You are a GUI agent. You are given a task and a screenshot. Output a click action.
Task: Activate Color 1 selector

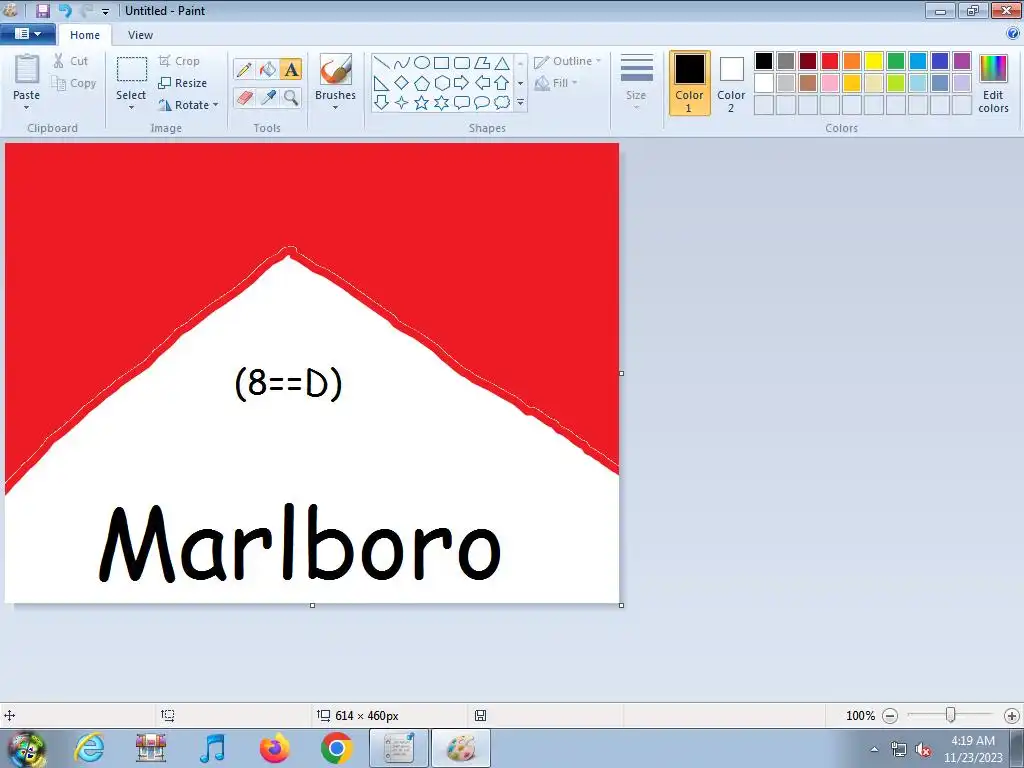690,83
